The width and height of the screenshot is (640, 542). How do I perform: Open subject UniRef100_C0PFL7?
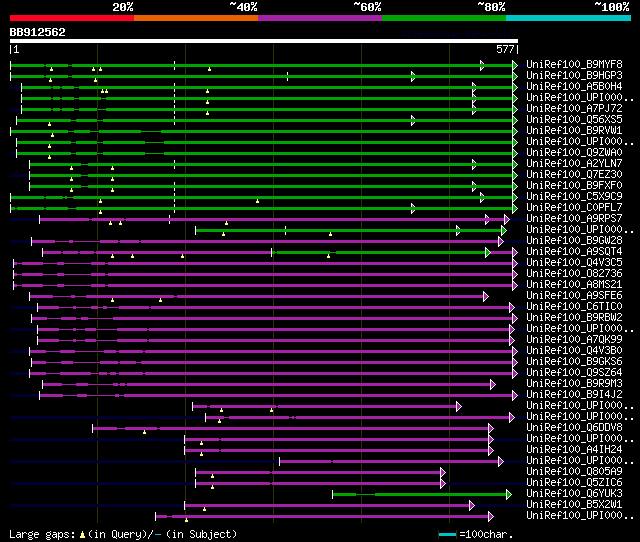[x=574, y=208]
